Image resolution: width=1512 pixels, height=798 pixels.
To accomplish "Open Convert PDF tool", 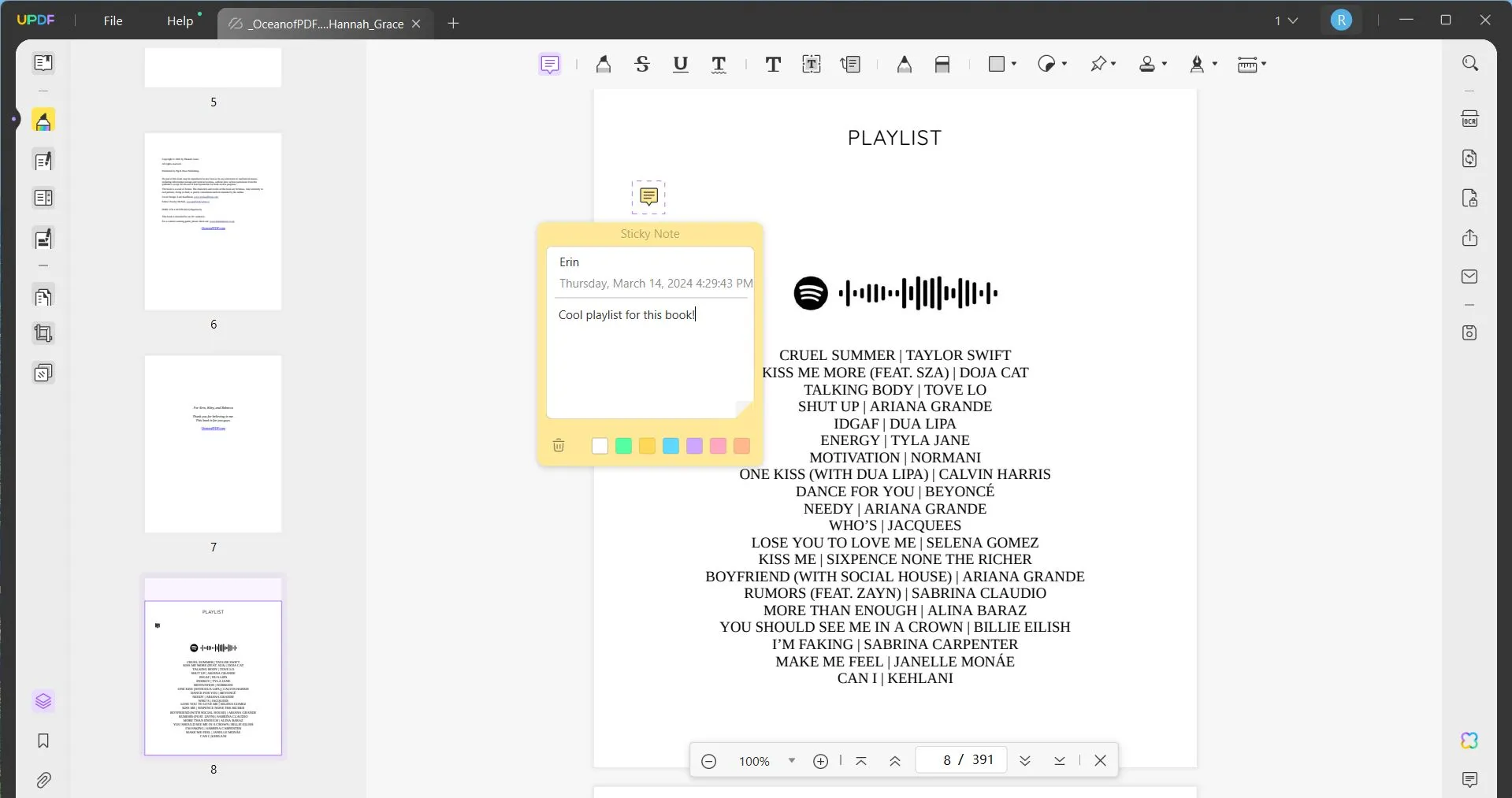I will [x=1469, y=158].
